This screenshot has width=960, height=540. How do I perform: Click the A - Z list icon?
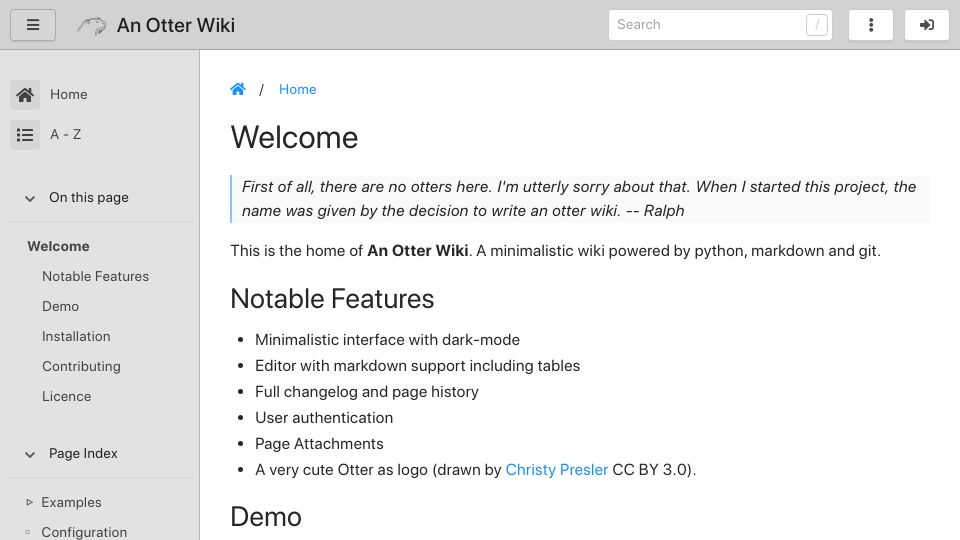coord(25,135)
